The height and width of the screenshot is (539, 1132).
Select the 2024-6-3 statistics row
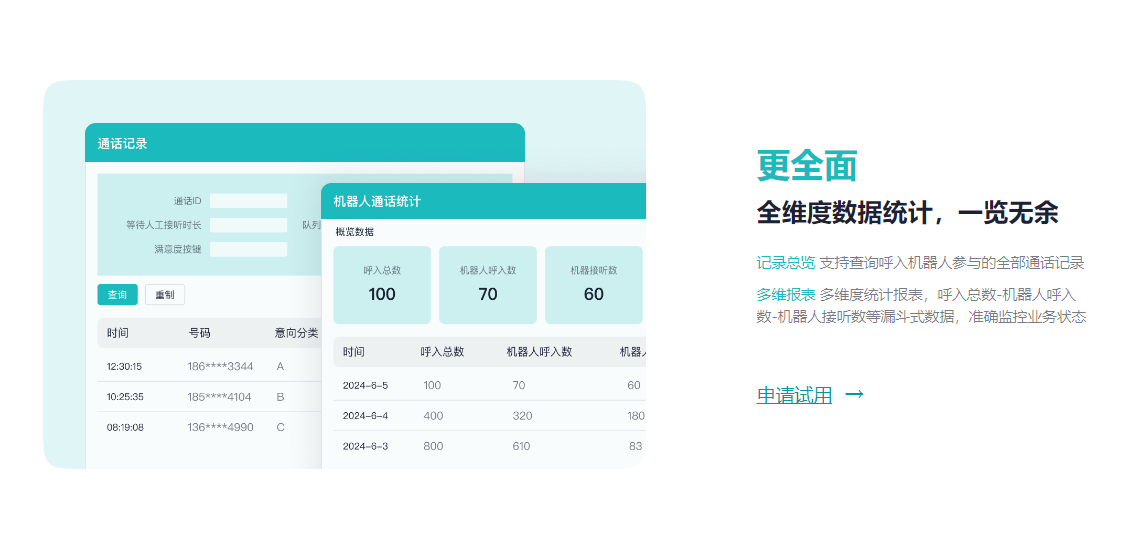[x=488, y=446]
